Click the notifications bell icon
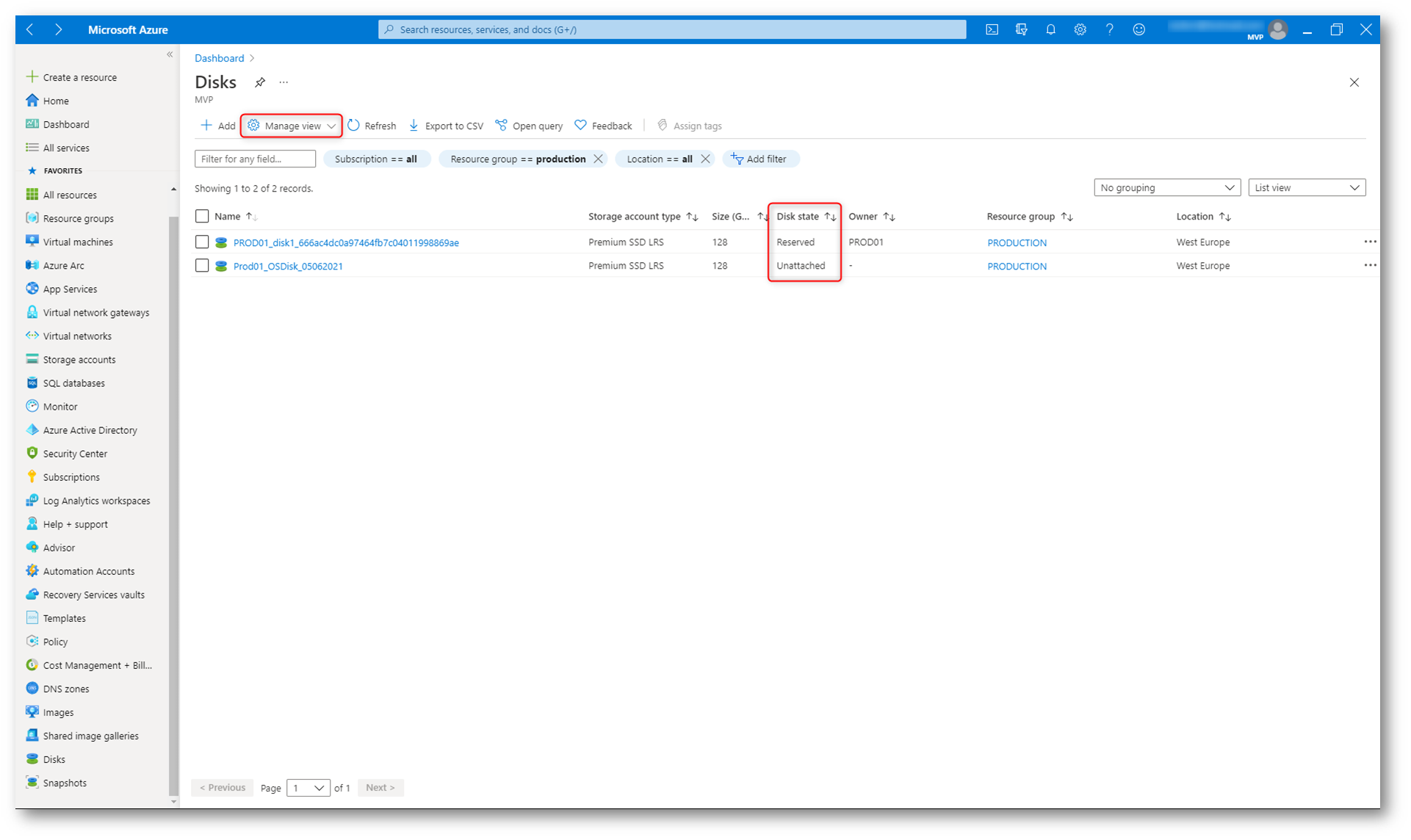The image size is (1411, 840). (x=1050, y=29)
